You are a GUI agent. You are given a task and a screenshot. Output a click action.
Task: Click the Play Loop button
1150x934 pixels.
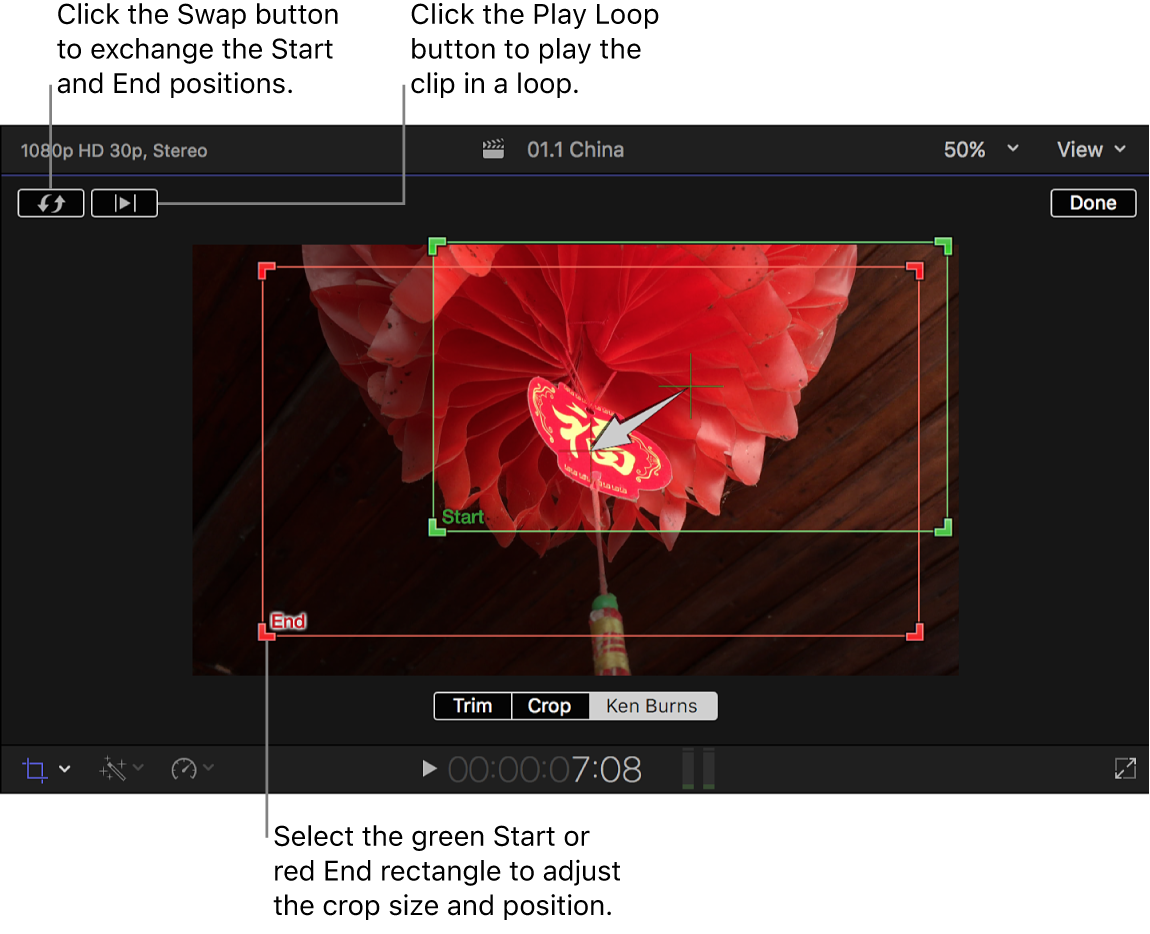point(124,202)
